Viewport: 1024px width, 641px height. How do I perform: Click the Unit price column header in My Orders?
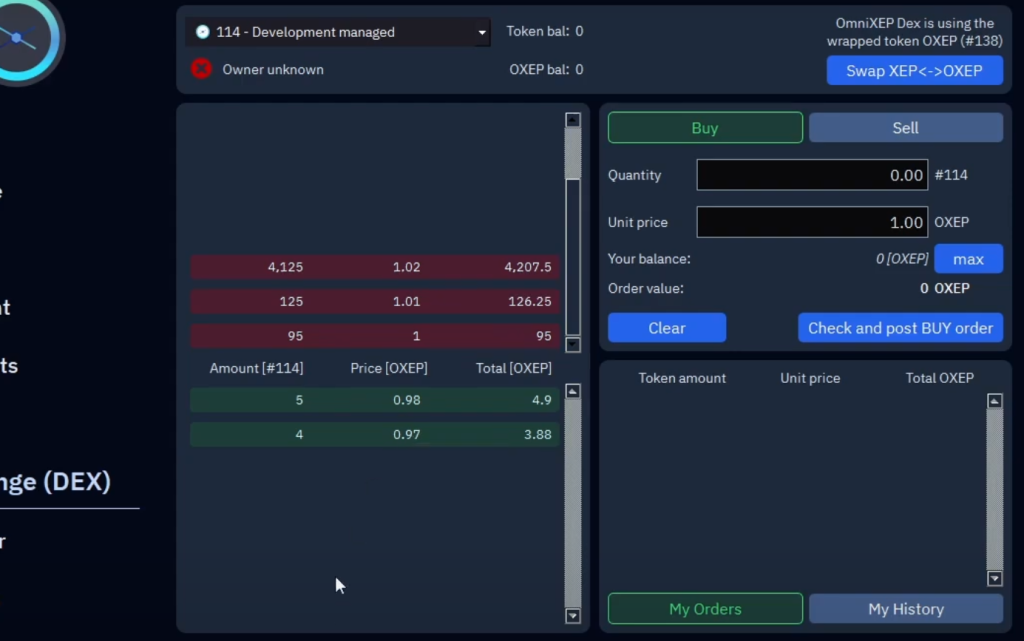click(x=810, y=378)
